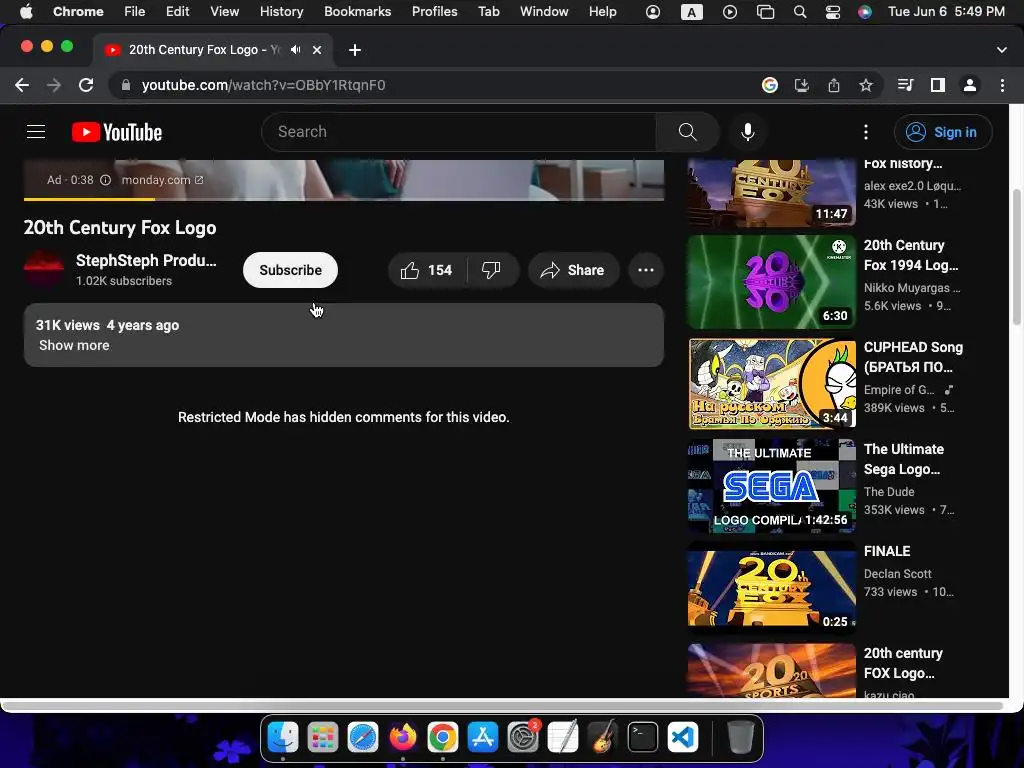Close the 20th Century Fox Logo tab
Screen dimensions: 1024x768
click(x=317, y=50)
